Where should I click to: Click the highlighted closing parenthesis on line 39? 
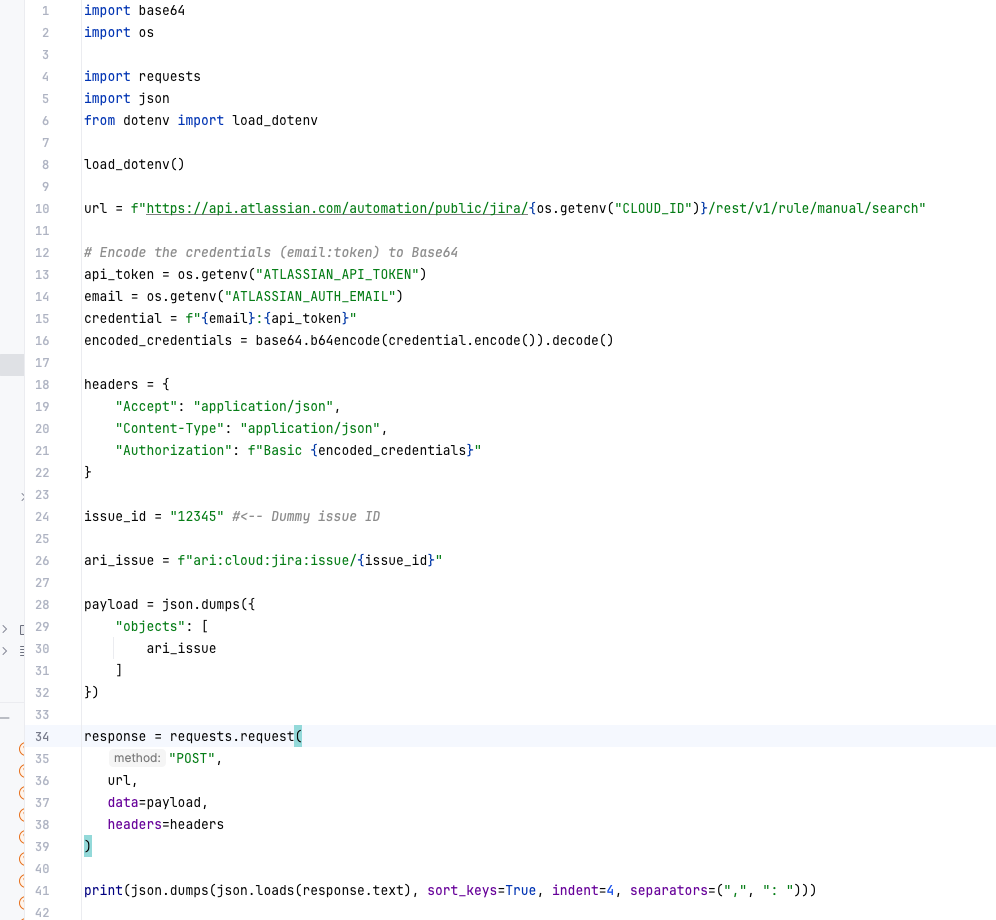point(88,846)
